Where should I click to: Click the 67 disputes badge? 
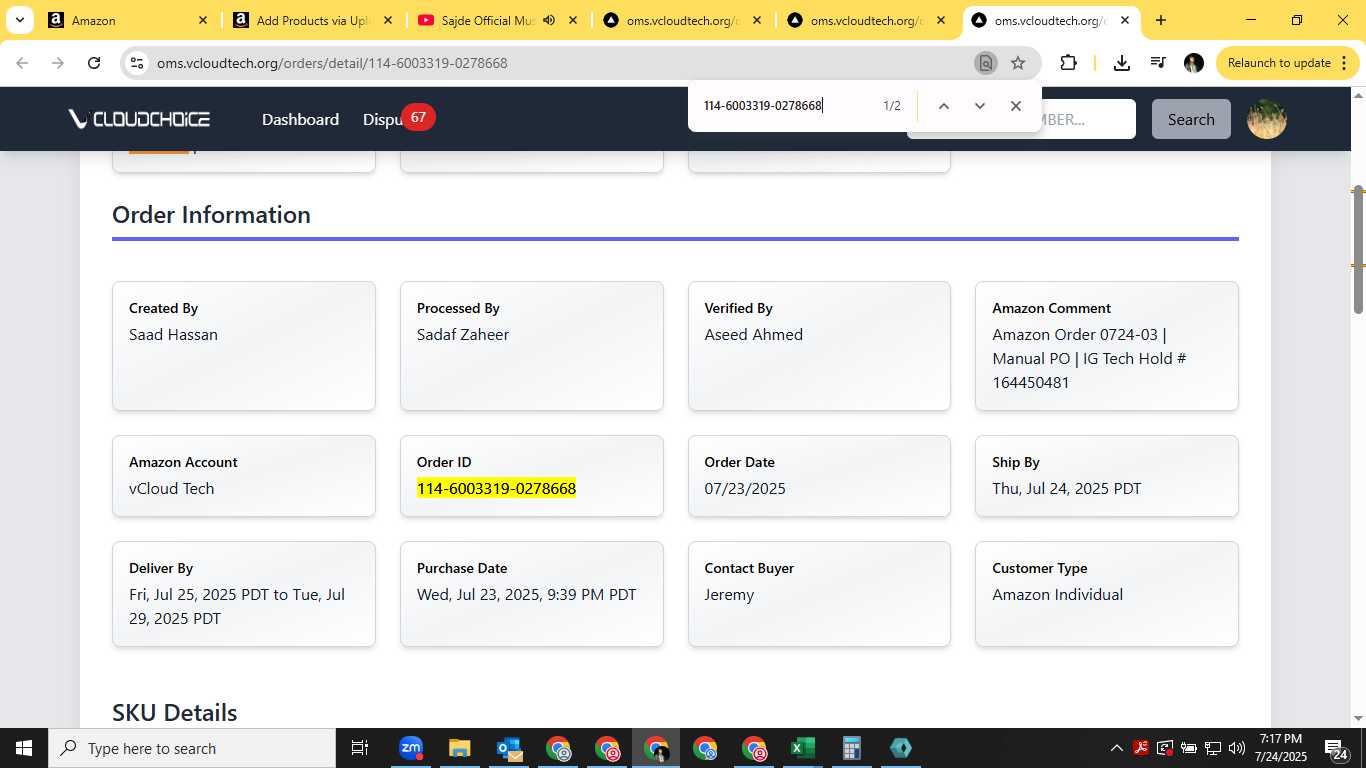coord(418,117)
